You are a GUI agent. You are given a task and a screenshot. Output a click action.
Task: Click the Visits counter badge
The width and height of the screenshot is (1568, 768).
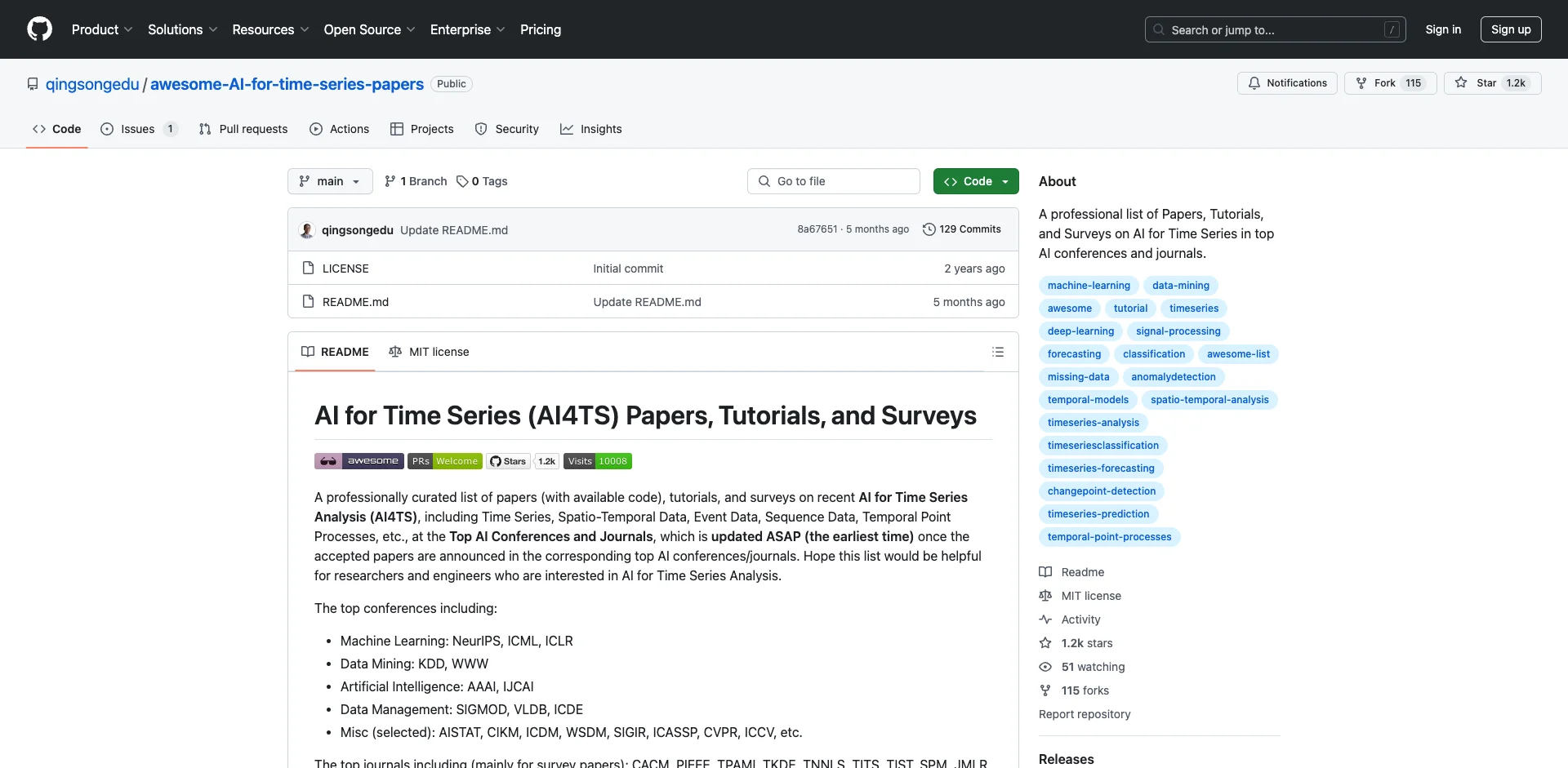[598, 461]
